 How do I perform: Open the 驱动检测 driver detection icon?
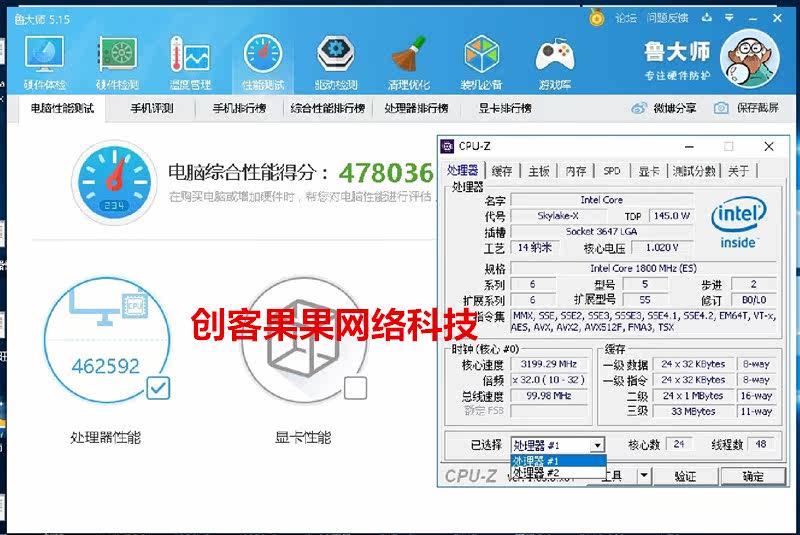(335, 54)
